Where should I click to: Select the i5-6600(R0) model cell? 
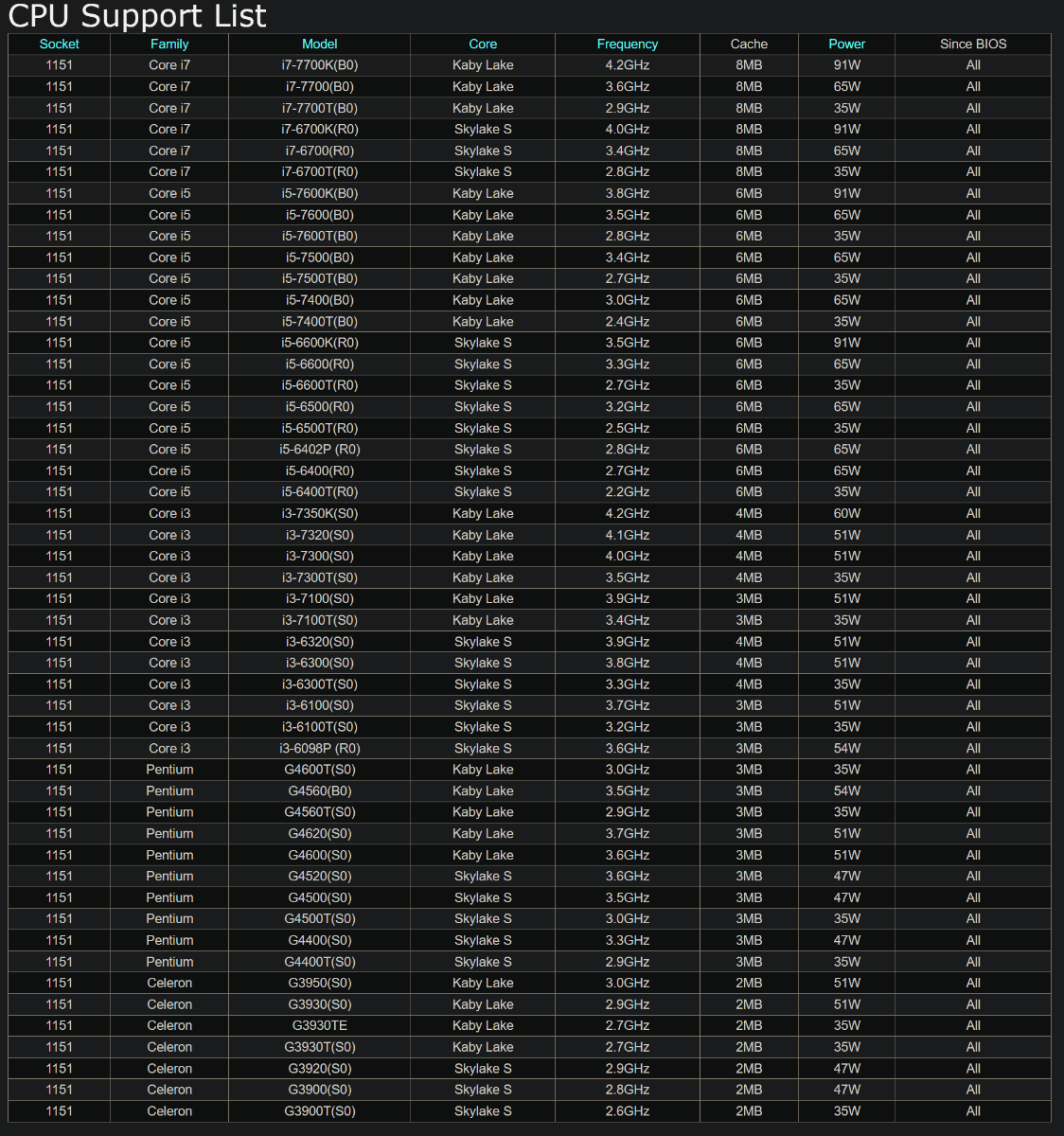(320, 364)
